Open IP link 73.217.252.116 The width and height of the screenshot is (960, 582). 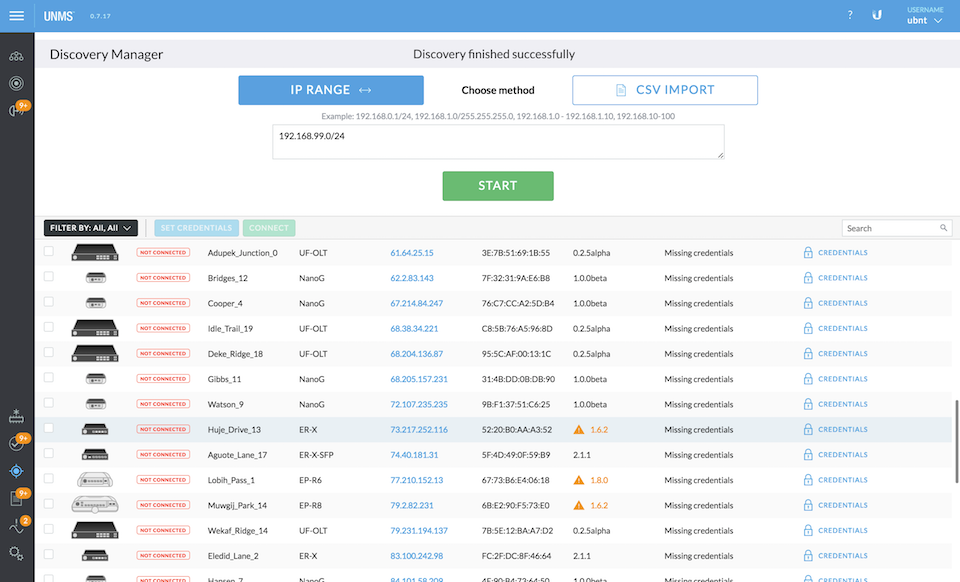tap(419, 430)
